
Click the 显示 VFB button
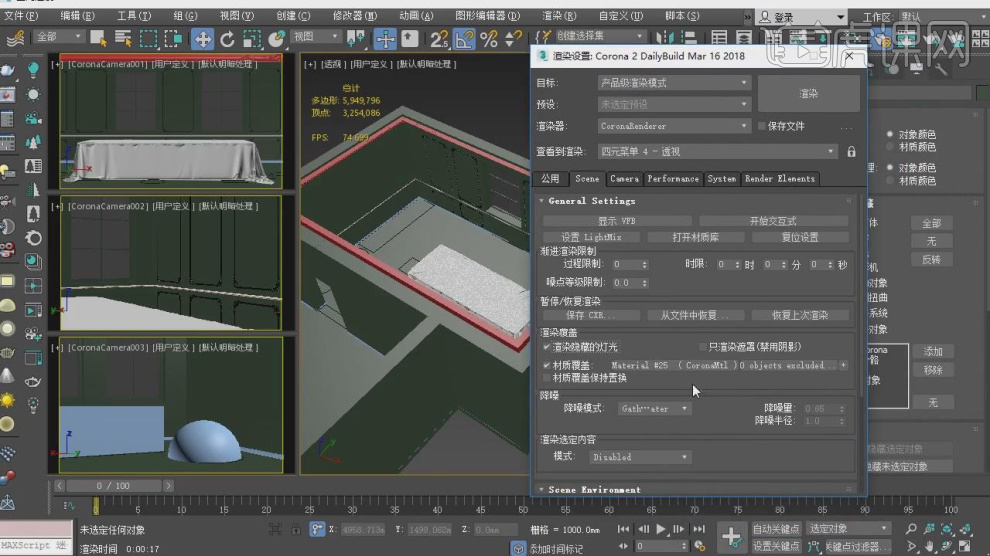click(616, 221)
